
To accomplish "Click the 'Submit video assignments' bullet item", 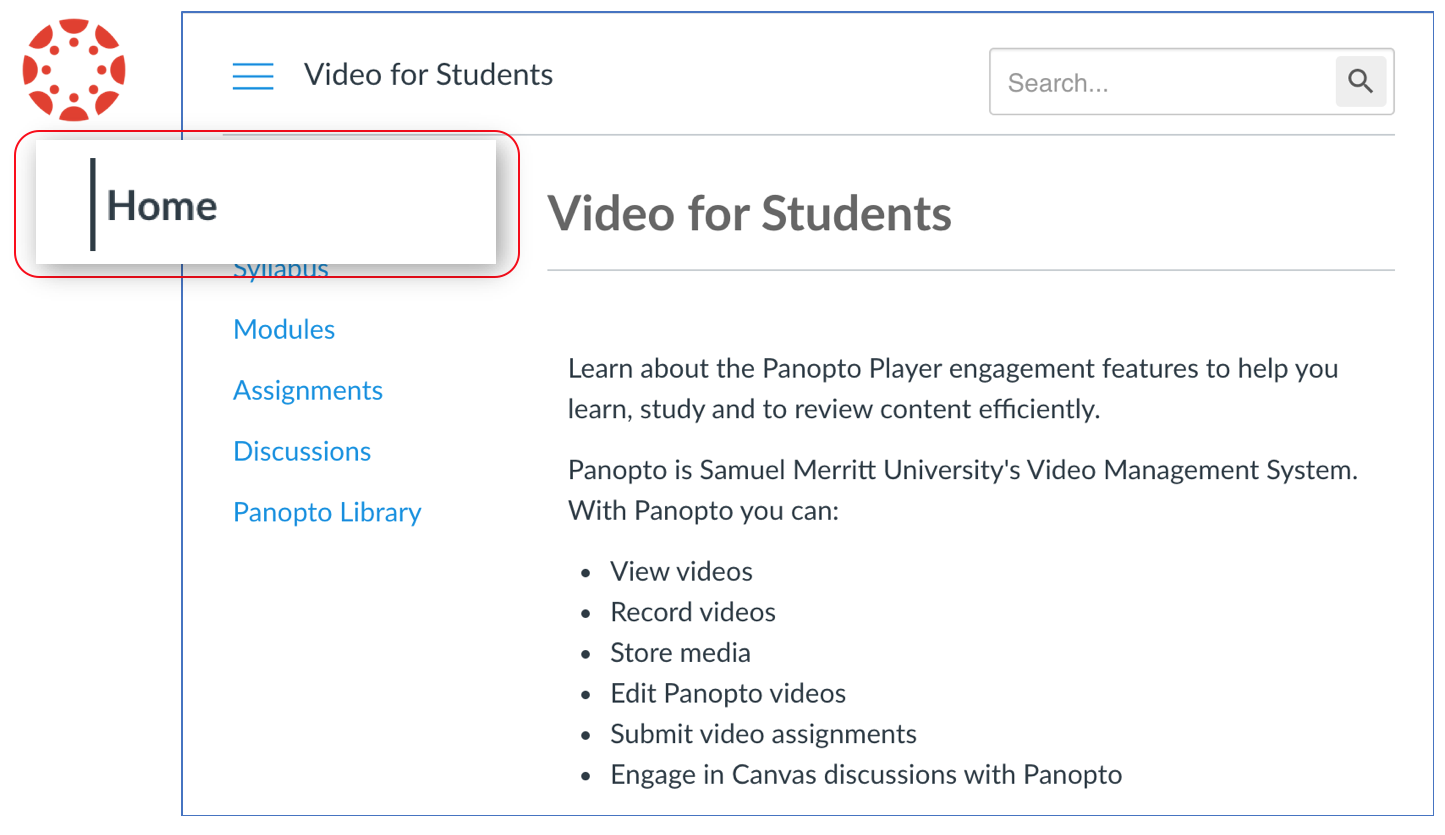I will pos(763,735).
